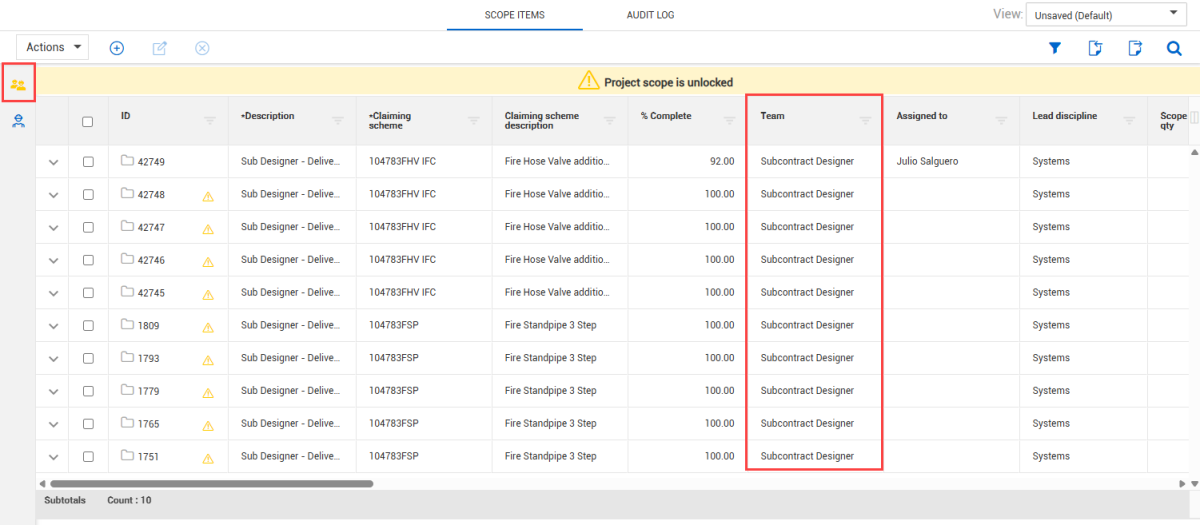The image size is (1200, 525).
Task: Tick the checkbox for row 42749
Action: (88, 161)
